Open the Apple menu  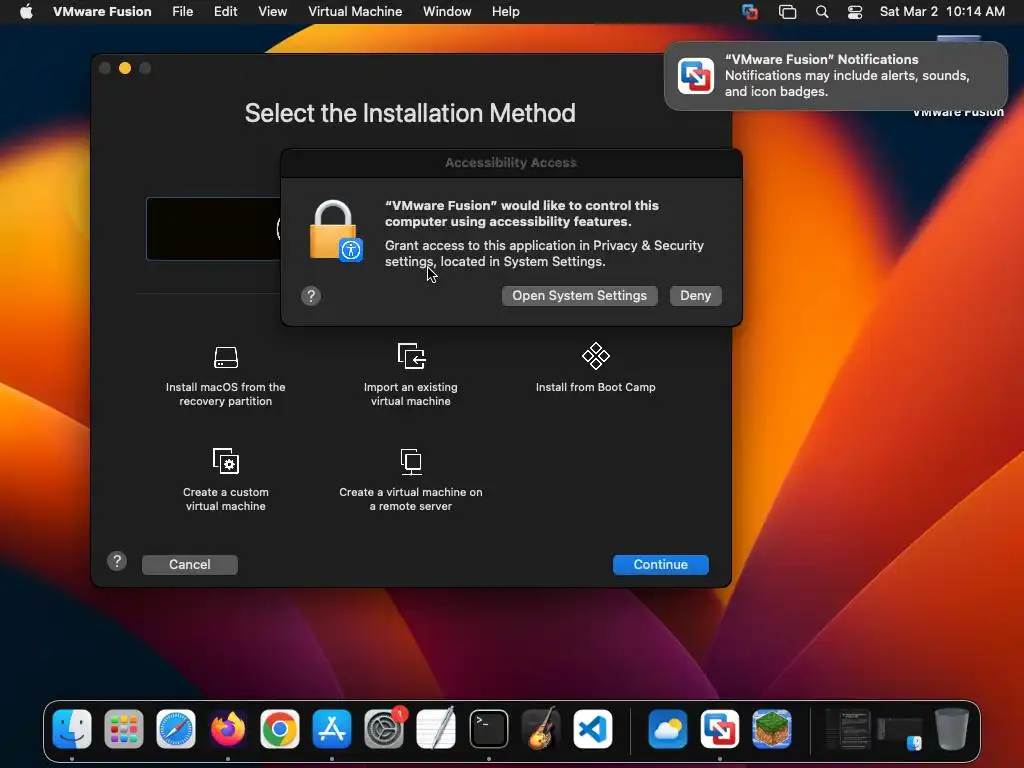(26, 12)
